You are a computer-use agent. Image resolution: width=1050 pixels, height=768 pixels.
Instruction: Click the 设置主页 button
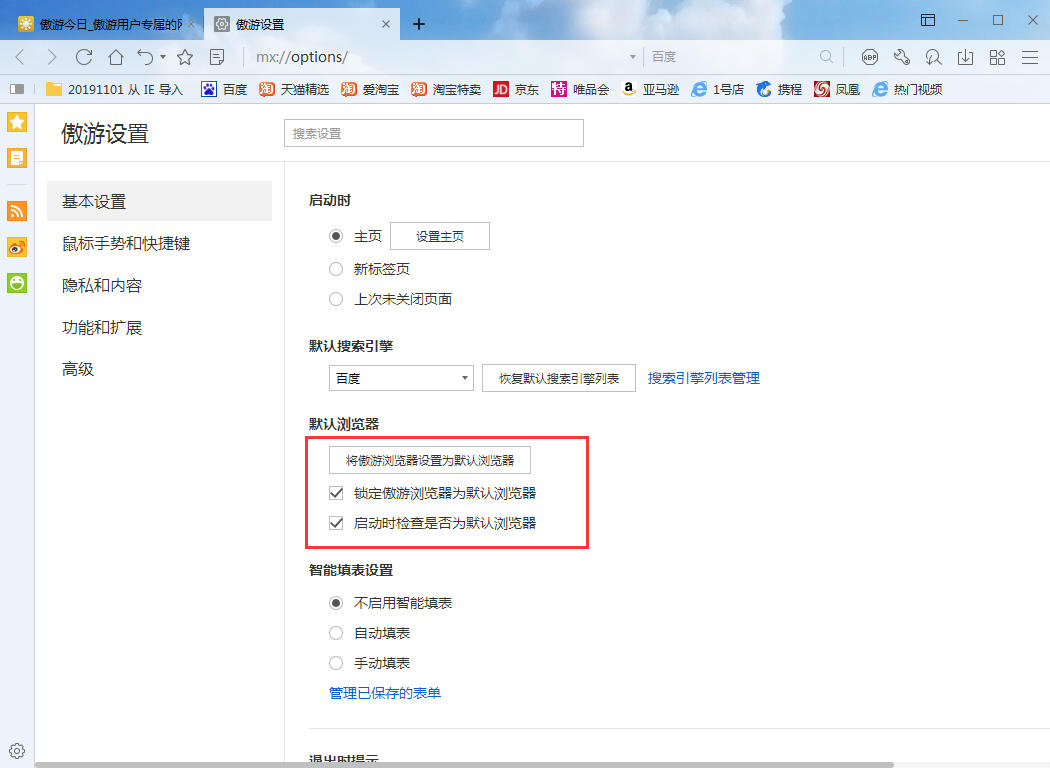(439, 235)
